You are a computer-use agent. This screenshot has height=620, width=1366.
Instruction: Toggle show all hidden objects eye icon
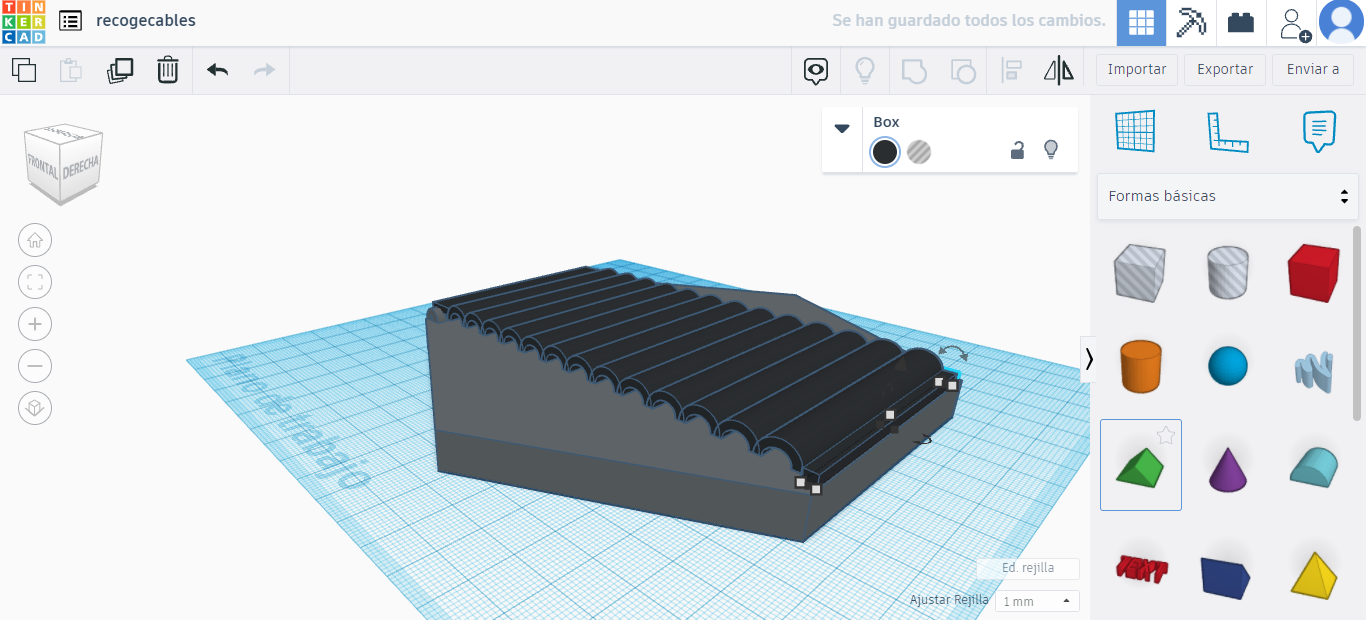[816, 70]
